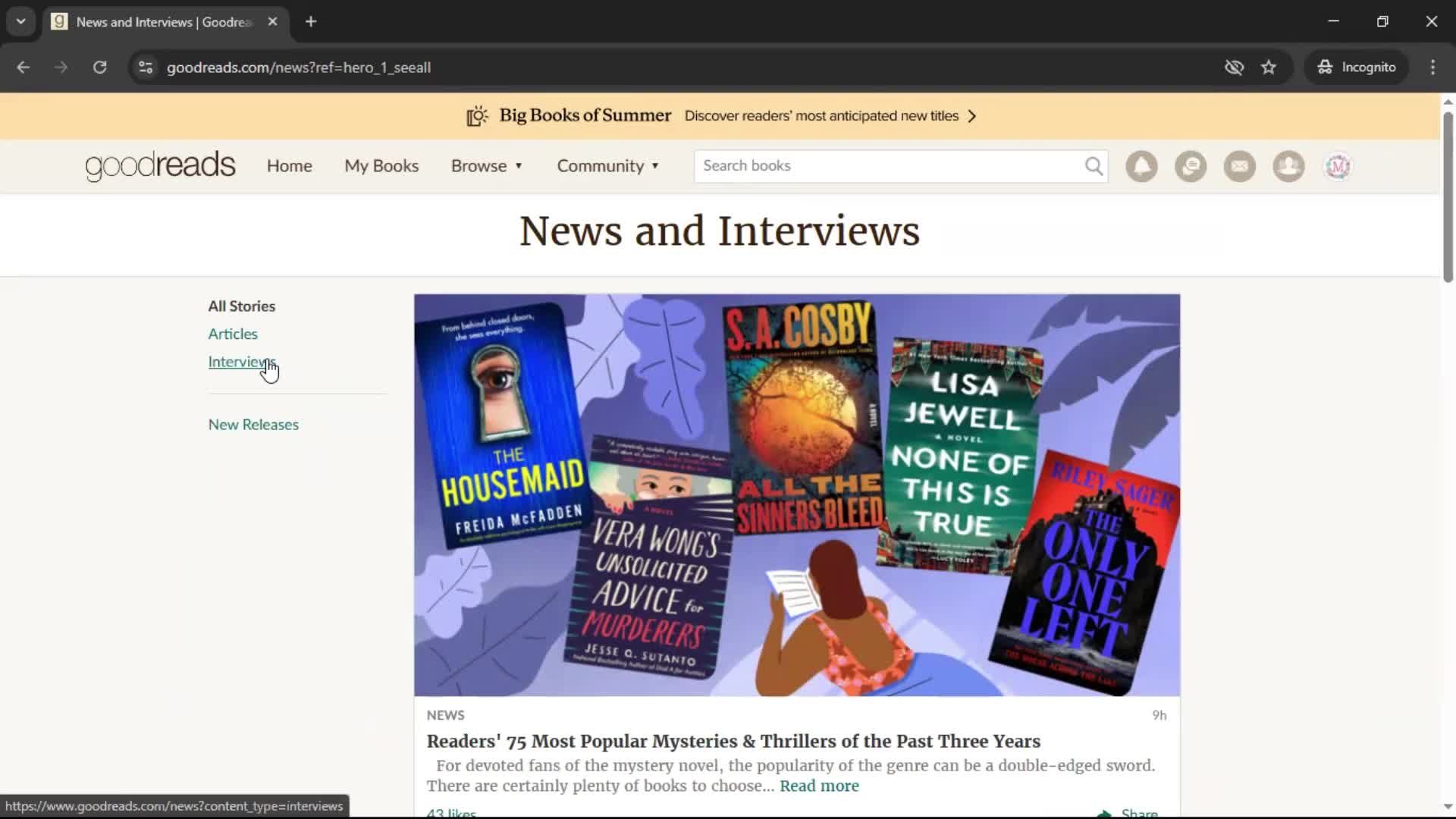The image size is (1456, 819).
Task: Filter stories by Interviews
Action: click(241, 362)
